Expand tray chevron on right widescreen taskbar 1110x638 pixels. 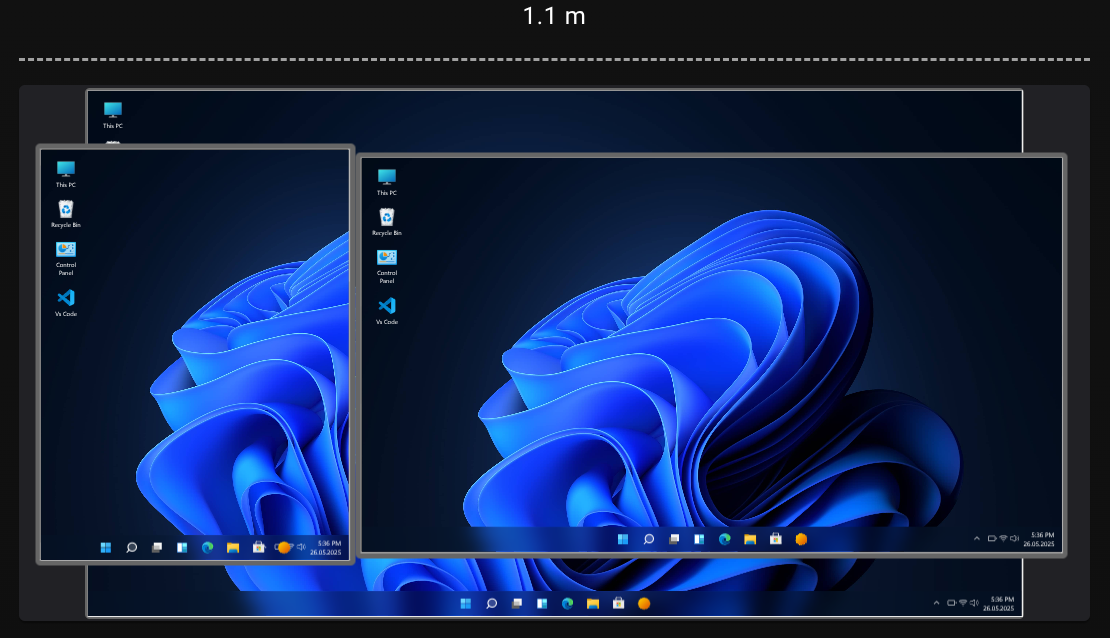tap(977, 539)
